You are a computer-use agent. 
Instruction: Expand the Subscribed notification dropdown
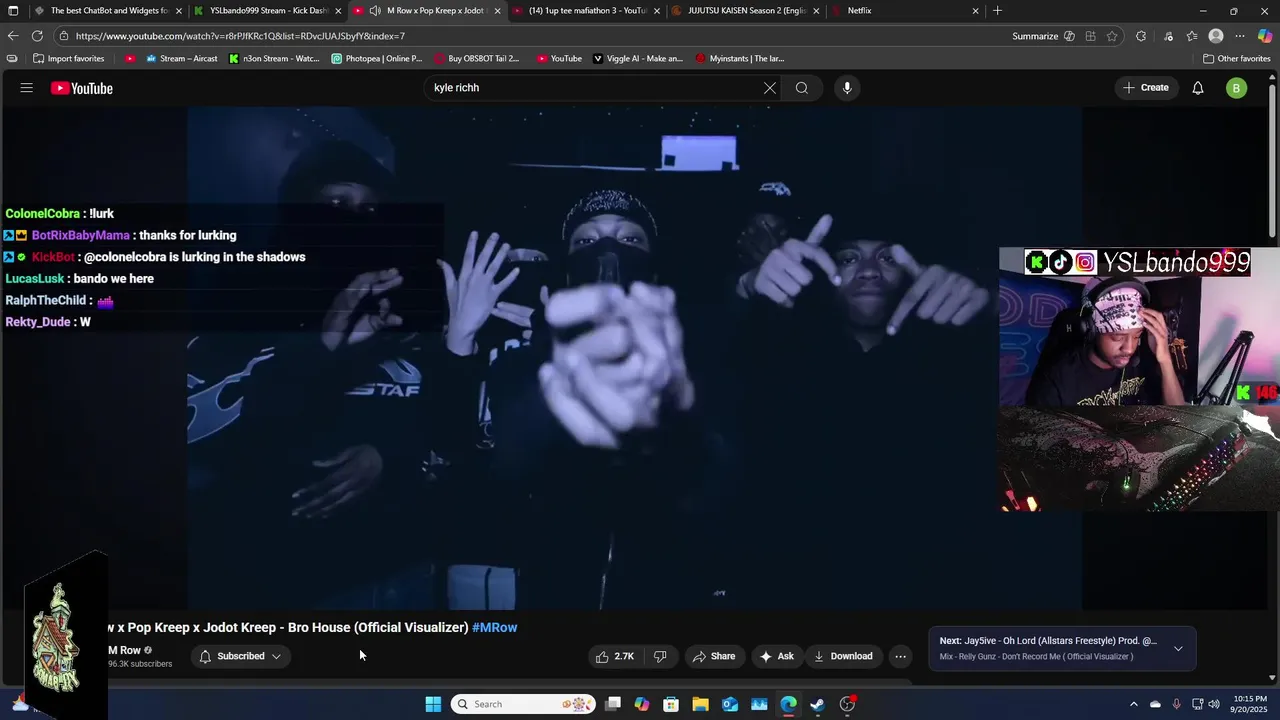click(276, 656)
